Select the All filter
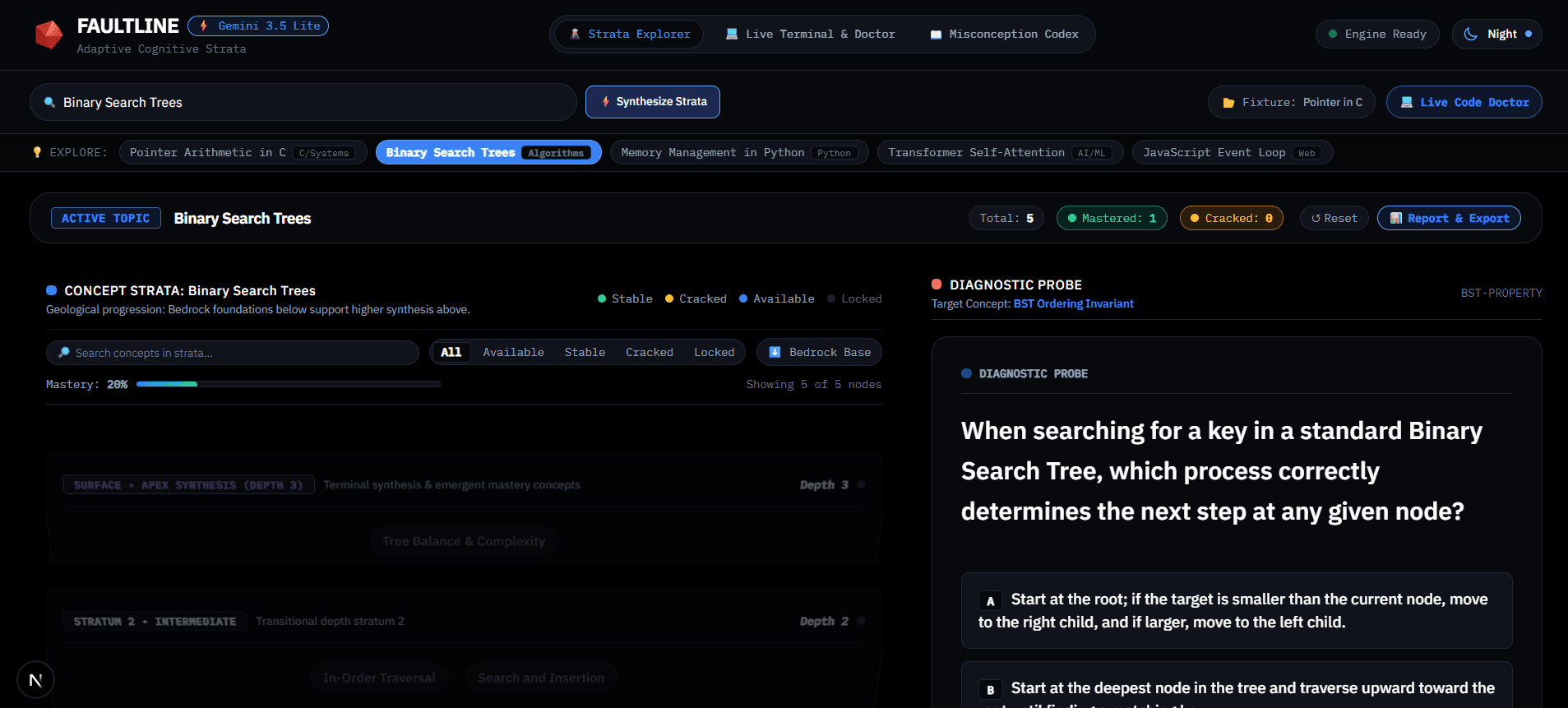 [x=451, y=352]
